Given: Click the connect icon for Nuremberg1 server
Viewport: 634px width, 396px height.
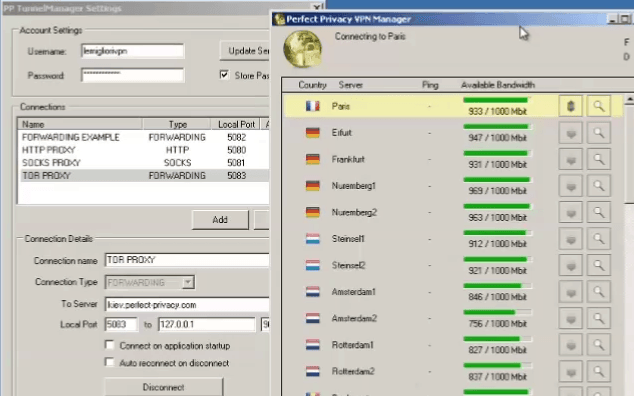Looking at the screenshot, I should pos(571,186).
